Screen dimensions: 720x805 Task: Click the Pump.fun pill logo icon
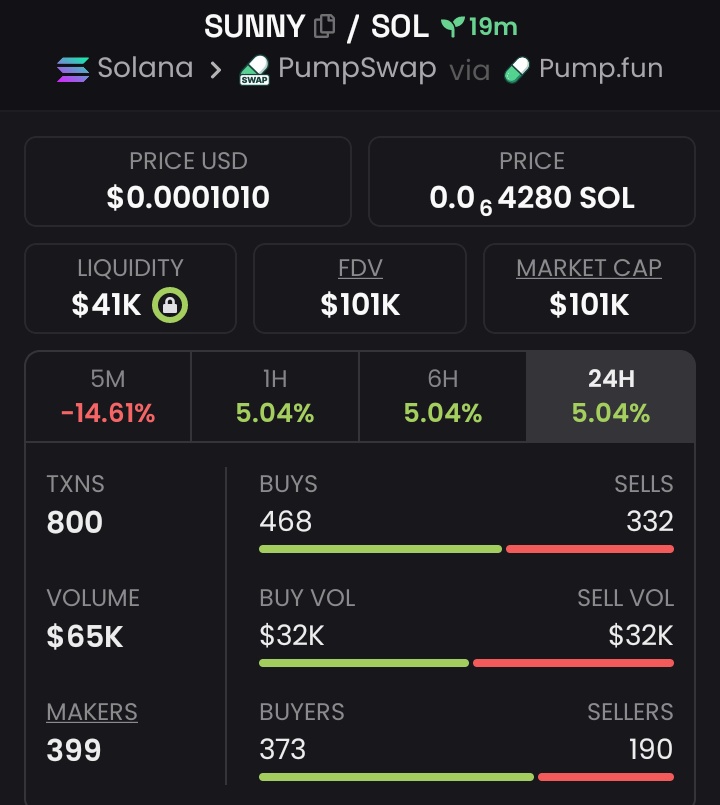click(516, 70)
